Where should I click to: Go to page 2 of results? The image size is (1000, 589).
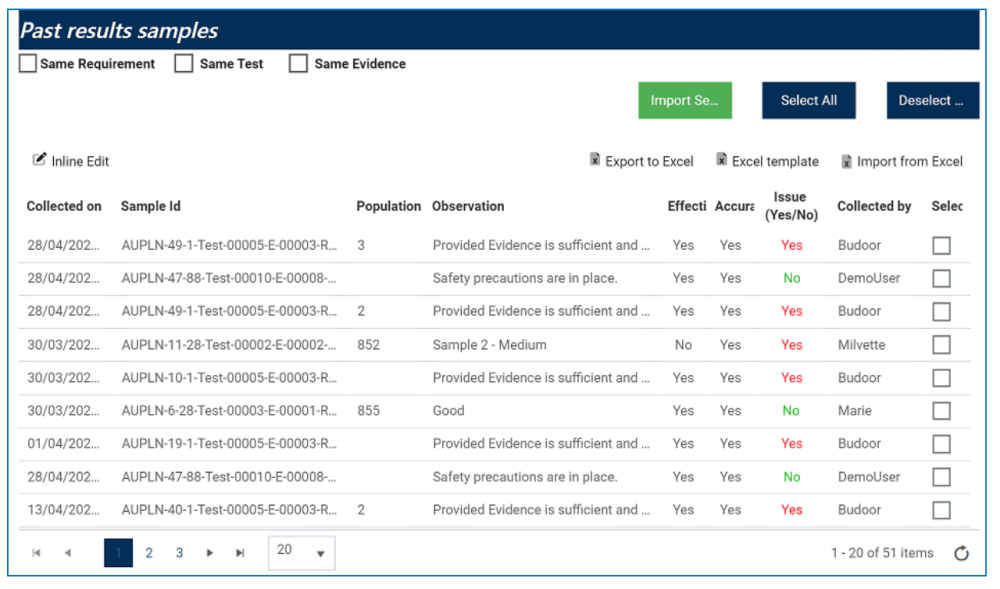149,553
